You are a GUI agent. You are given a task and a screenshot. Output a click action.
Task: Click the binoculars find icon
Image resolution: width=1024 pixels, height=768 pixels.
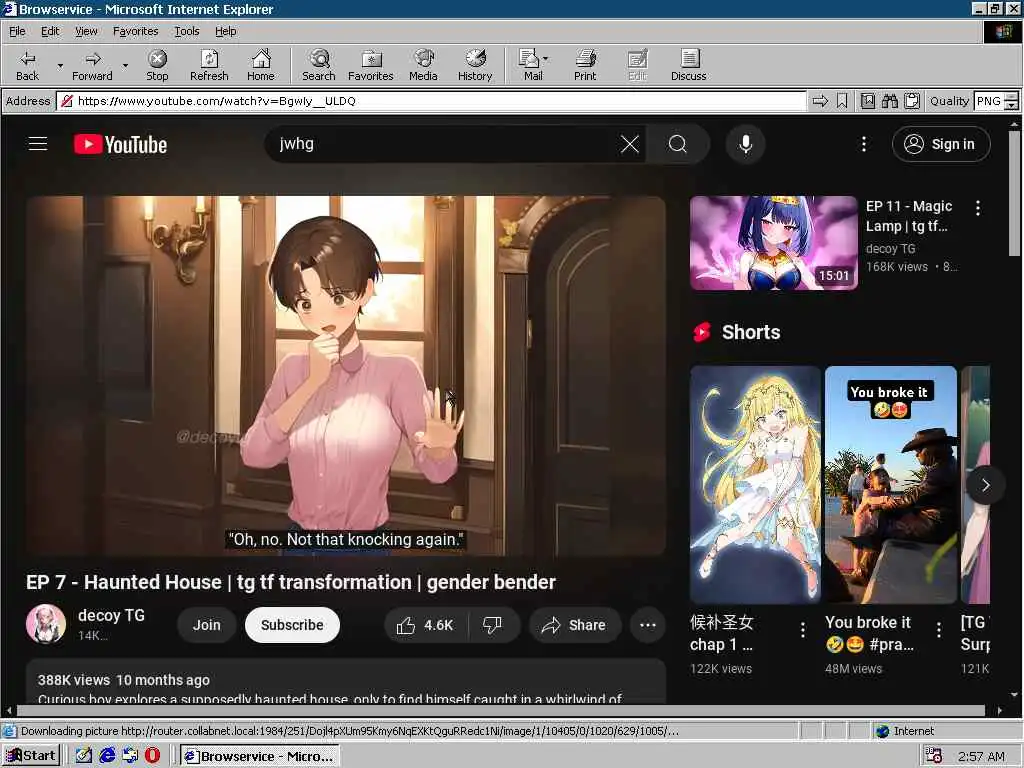[889, 101]
